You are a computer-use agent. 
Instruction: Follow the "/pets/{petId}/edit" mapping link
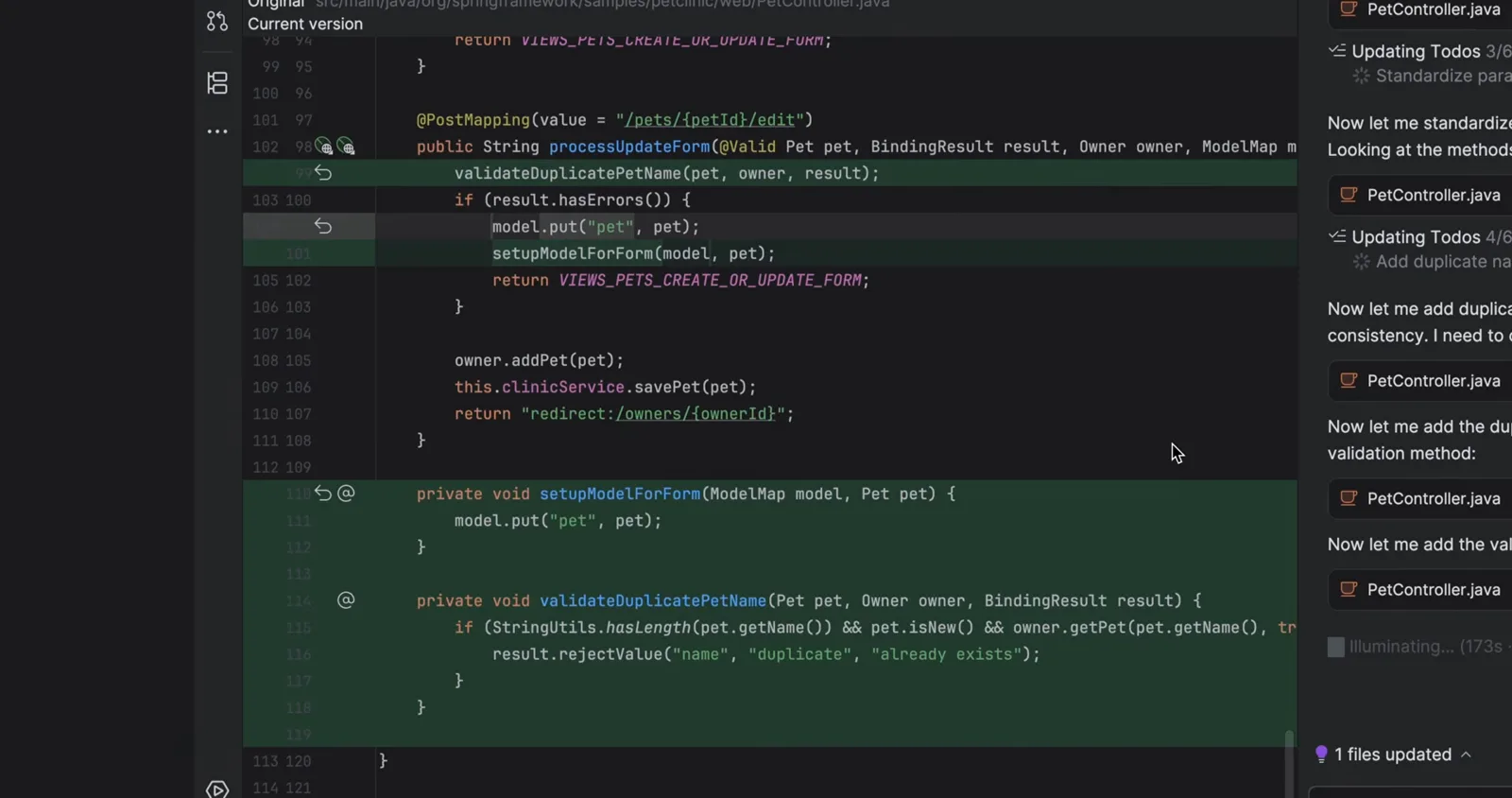coord(710,120)
